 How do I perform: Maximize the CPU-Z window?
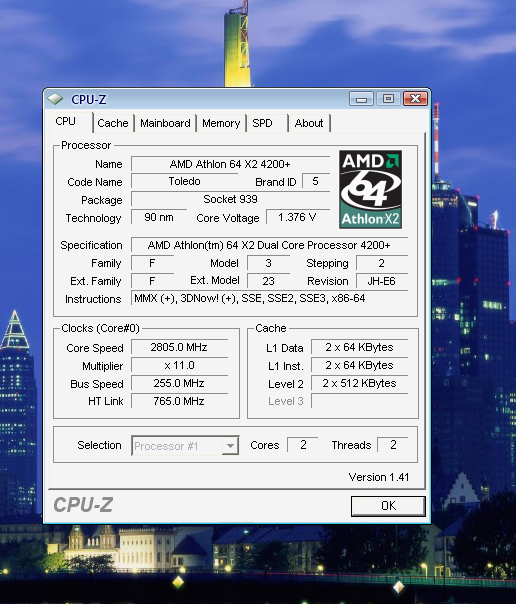tap(388, 99)
